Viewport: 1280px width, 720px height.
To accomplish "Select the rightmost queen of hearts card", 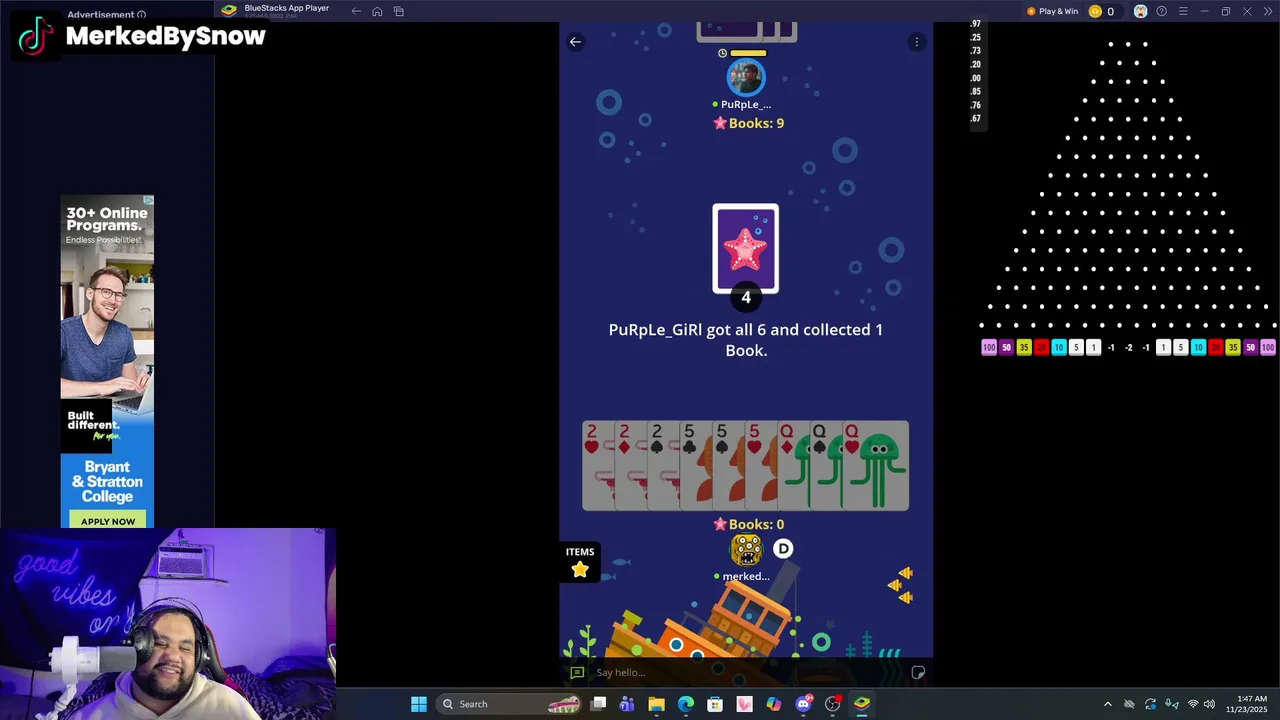I will 875,466.
